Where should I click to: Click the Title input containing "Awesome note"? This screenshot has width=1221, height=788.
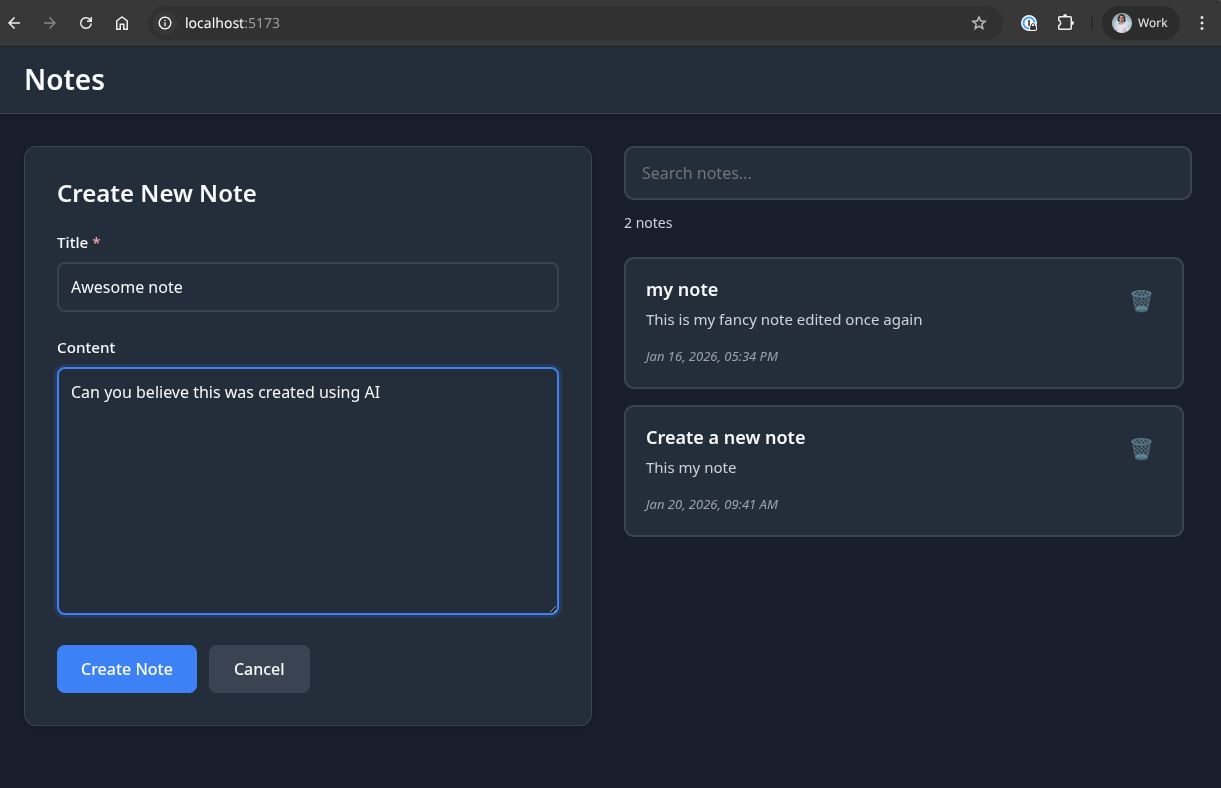tap(307, 287)
